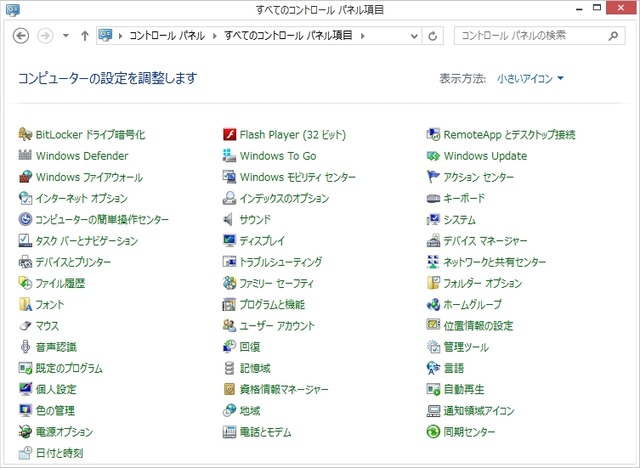Open the Windows ファイアウォール icon
Image resolution: width=640 pixels, height=468 pixels.
(25, 177)
